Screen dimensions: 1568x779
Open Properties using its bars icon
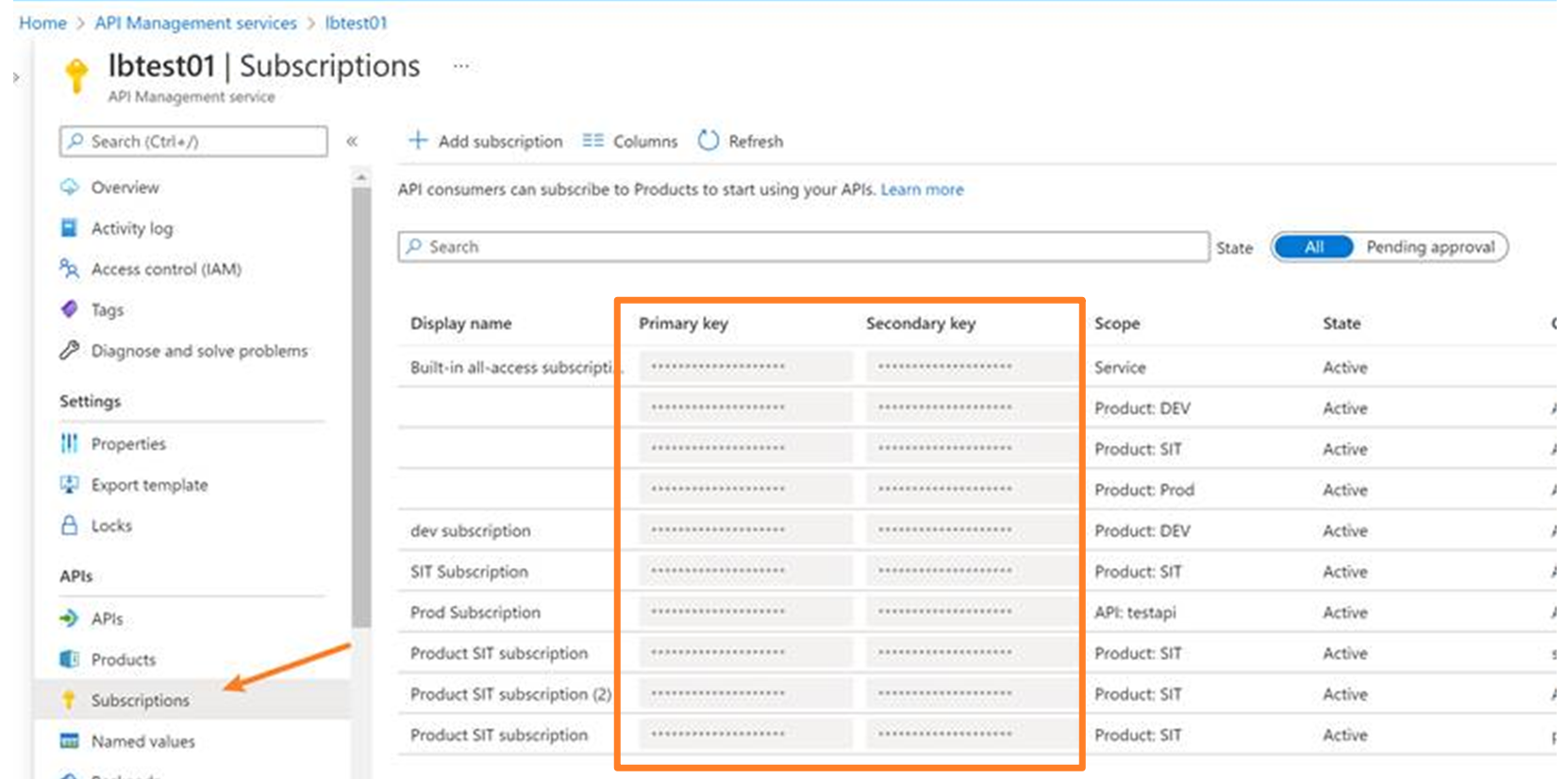pyautogui.click(x=69, y=443)
